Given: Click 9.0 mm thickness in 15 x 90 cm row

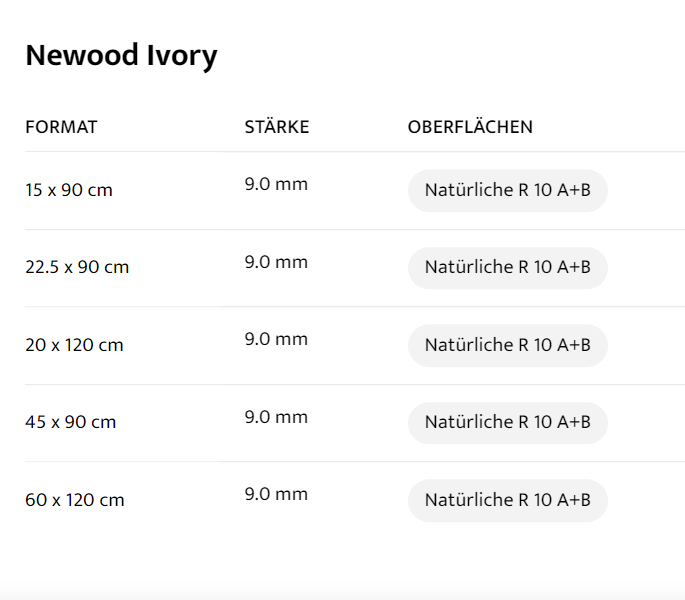Looking at the screenshot, I should (x=276, y=184).
